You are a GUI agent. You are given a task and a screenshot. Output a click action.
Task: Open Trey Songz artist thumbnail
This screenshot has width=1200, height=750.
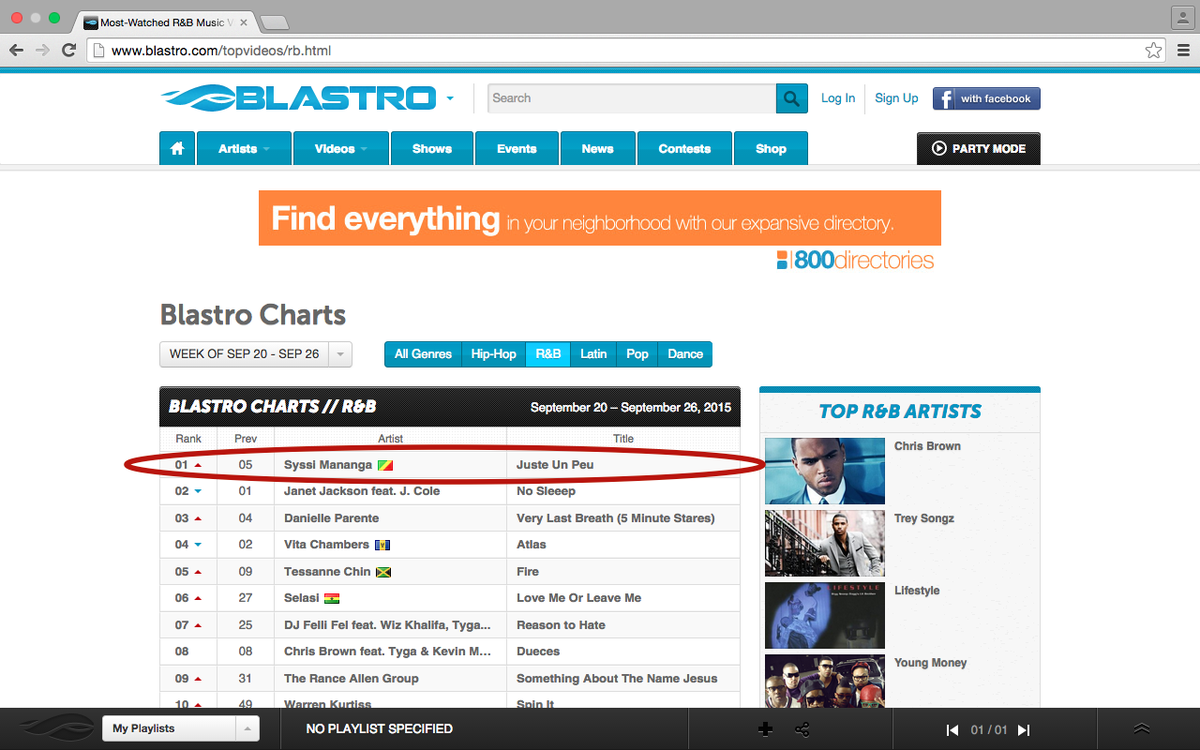point(825,543)
